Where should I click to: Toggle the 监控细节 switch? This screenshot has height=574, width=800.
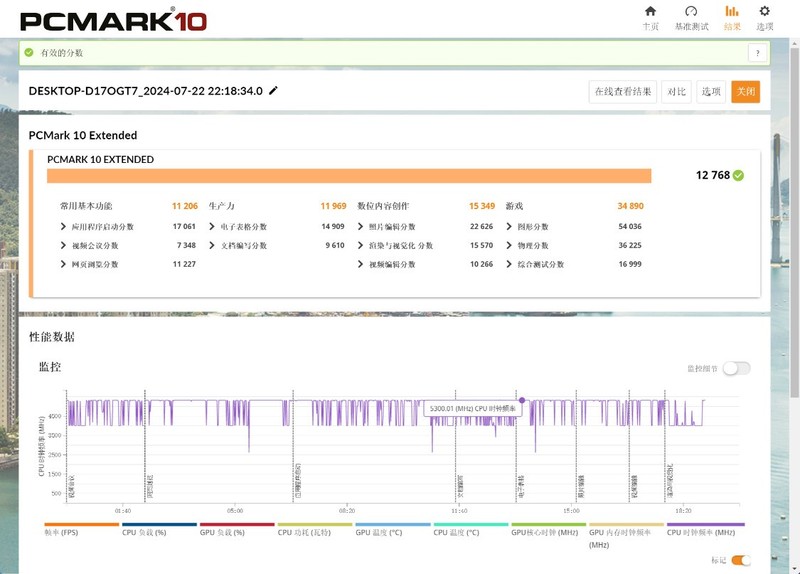pyautogui.click(x=737, y=368)
